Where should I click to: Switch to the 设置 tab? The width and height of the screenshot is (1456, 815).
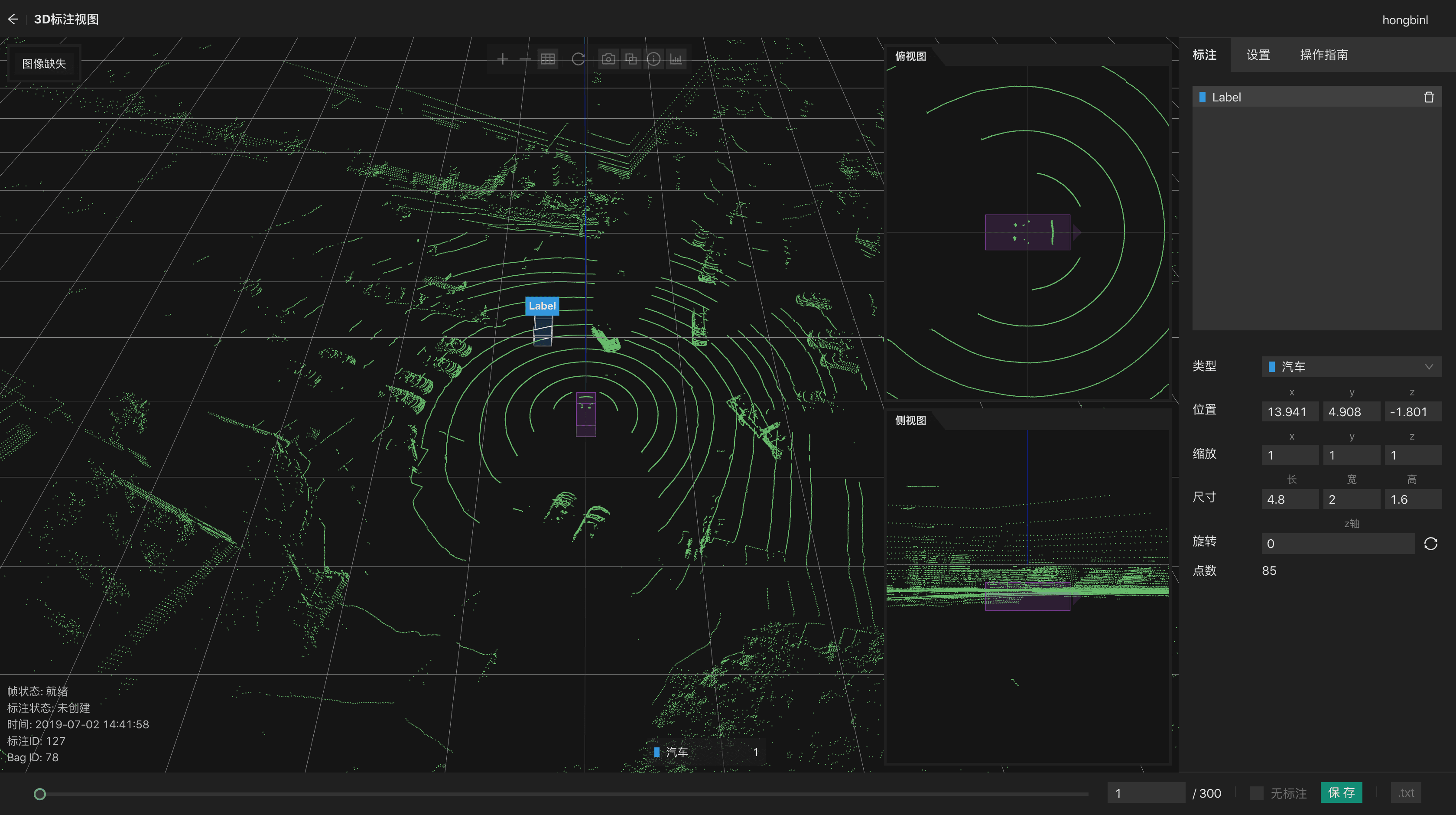pyautogui.click(x=1258, y=55)
